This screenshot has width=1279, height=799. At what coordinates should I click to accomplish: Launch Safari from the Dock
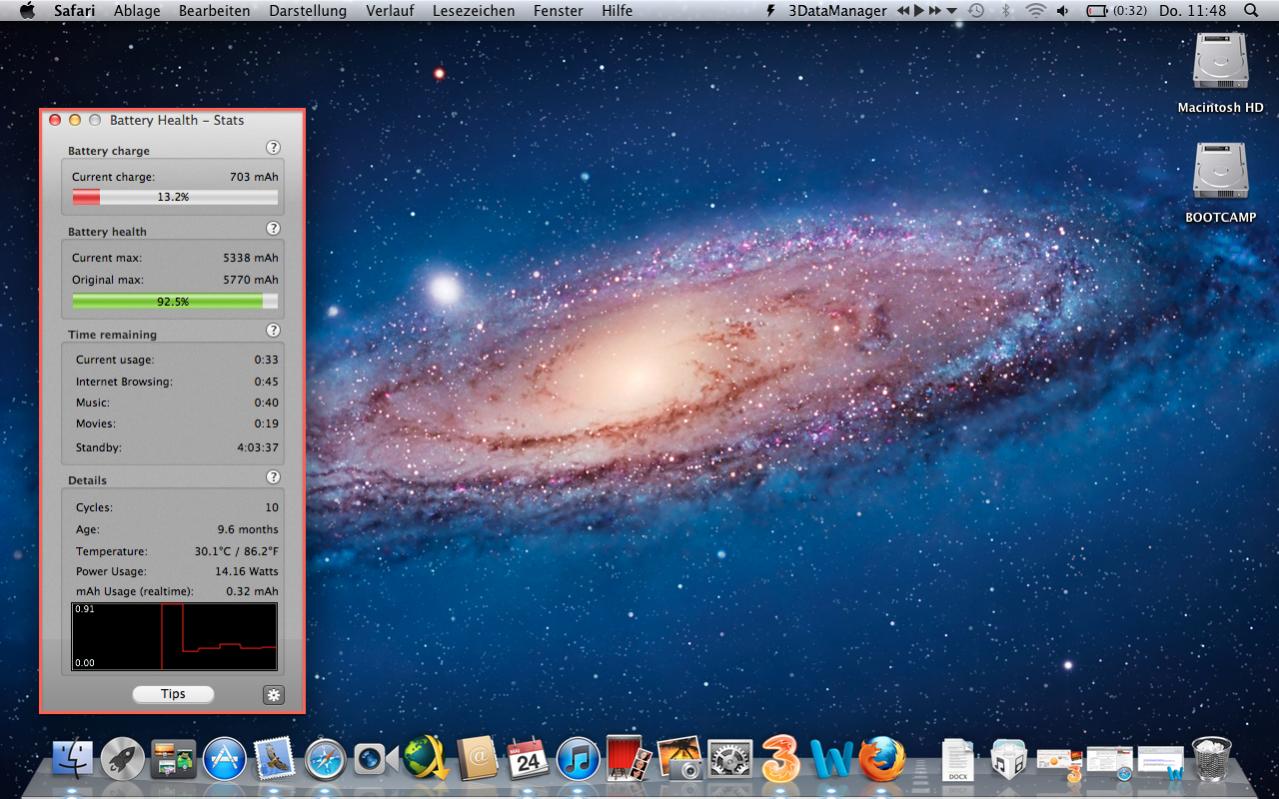(325, 761)
